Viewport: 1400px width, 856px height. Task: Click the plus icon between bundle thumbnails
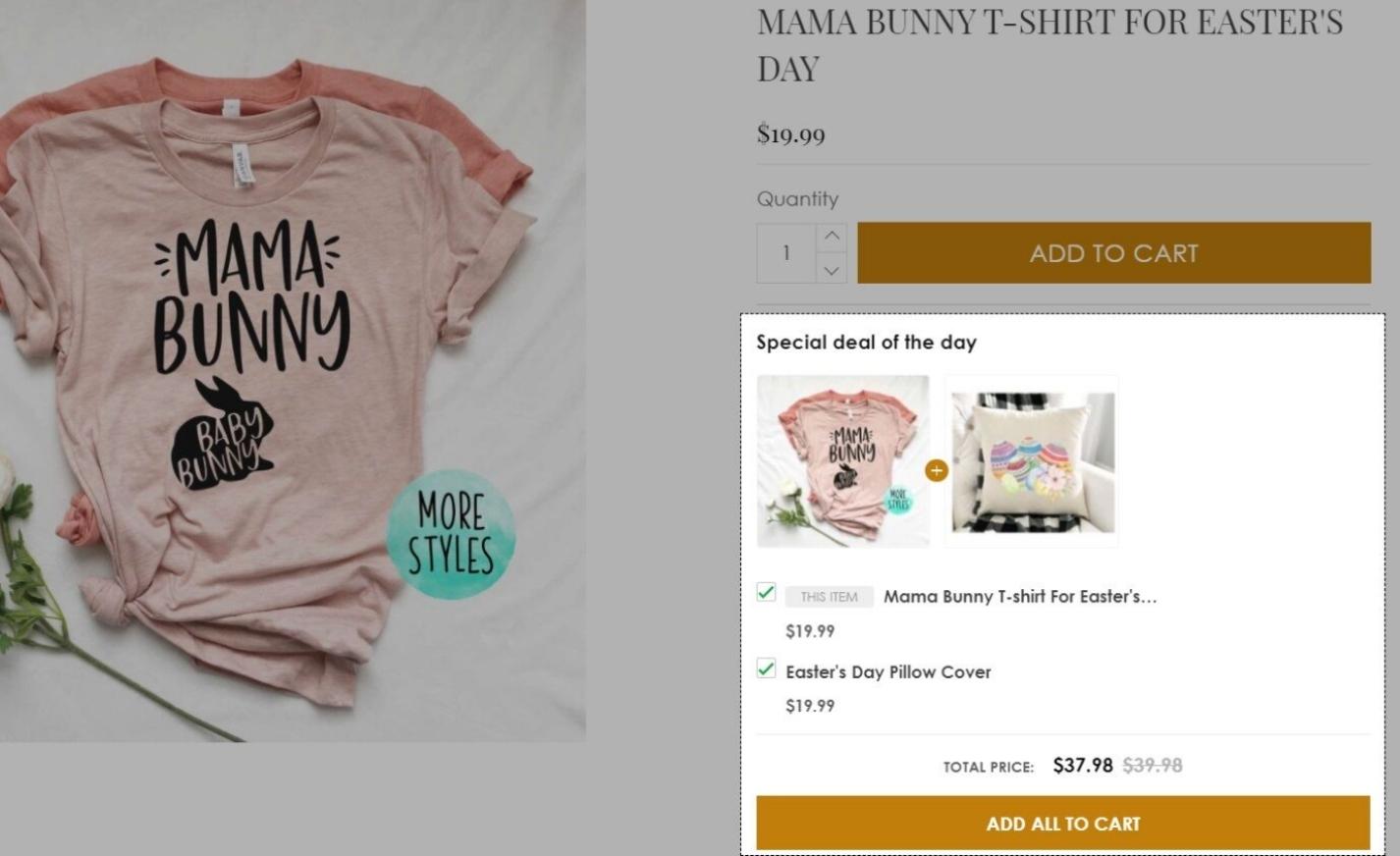pos(937,470)
